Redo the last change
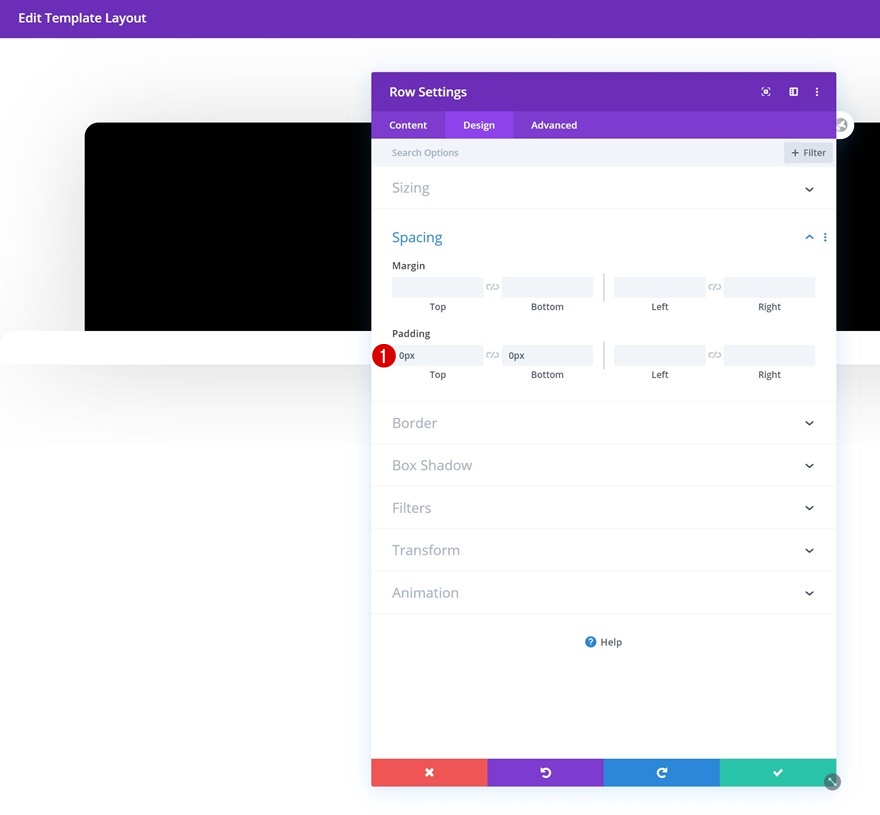880x815 pixels. (x=662, y=772)
